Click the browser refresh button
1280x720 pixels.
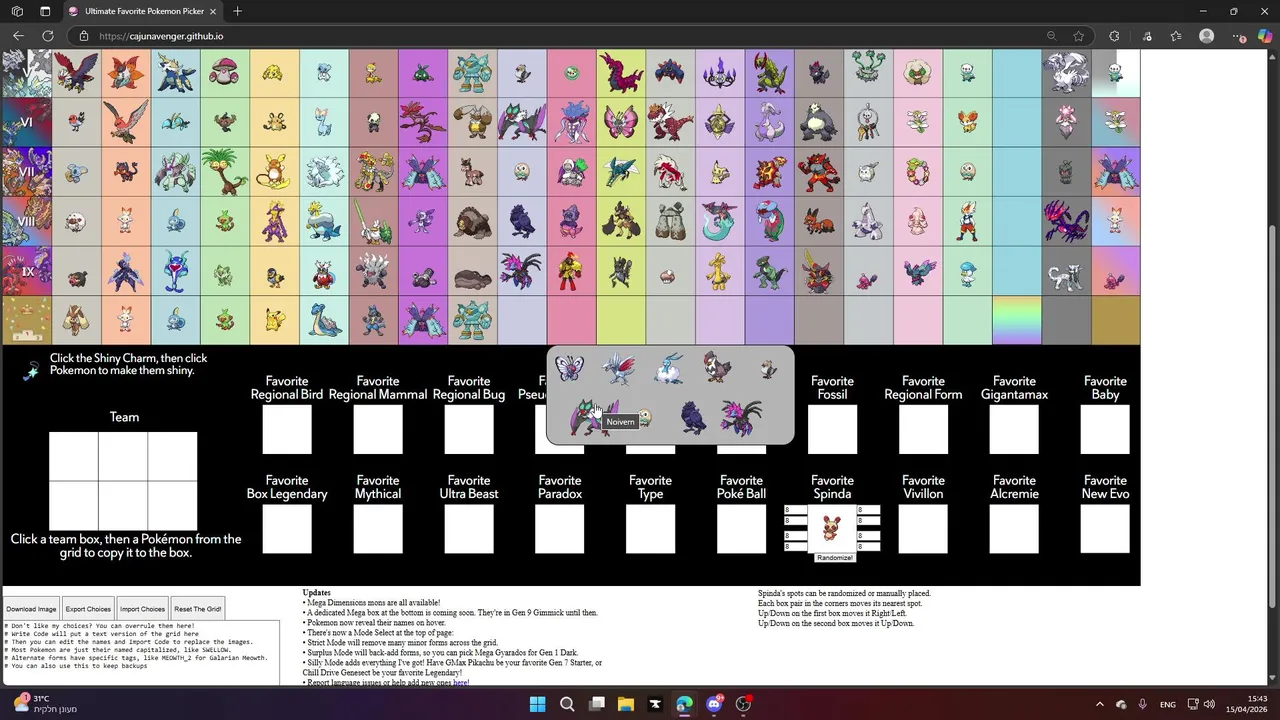[47, 36]
